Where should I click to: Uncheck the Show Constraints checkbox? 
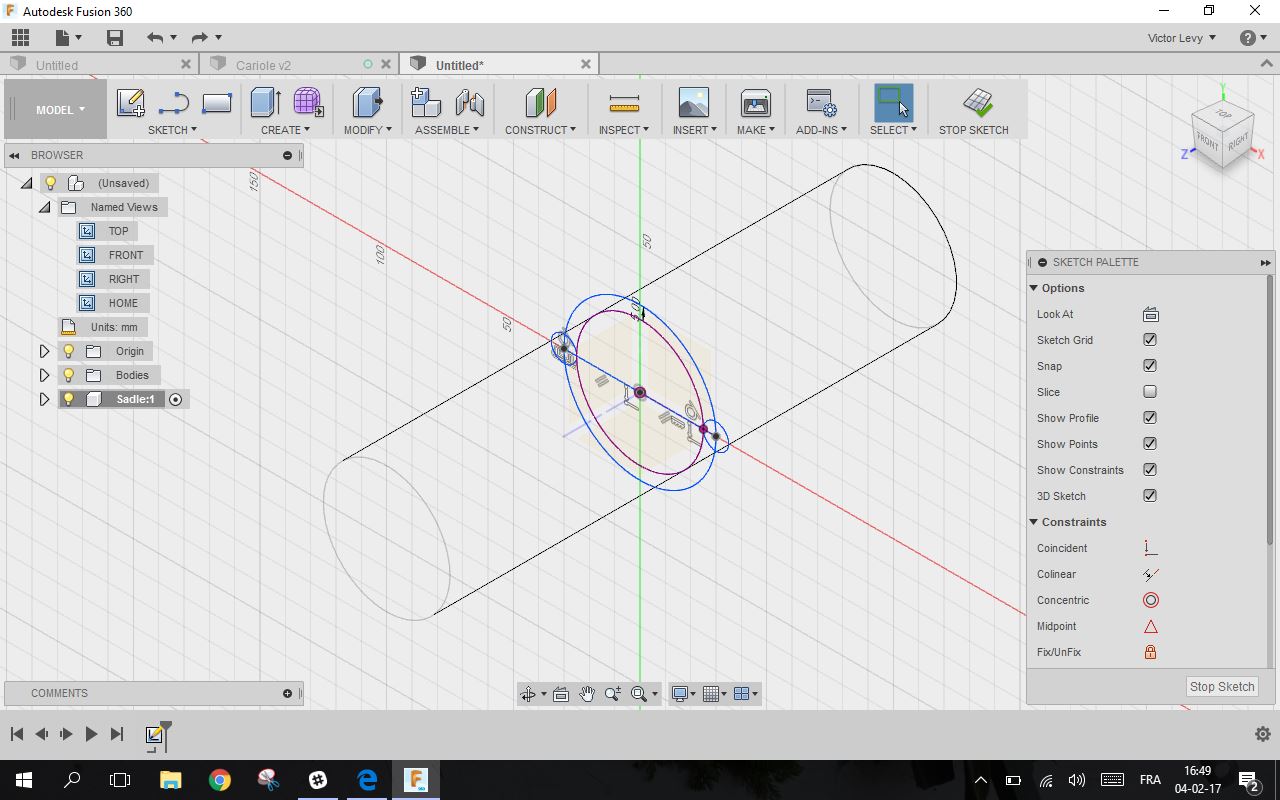1150,470
